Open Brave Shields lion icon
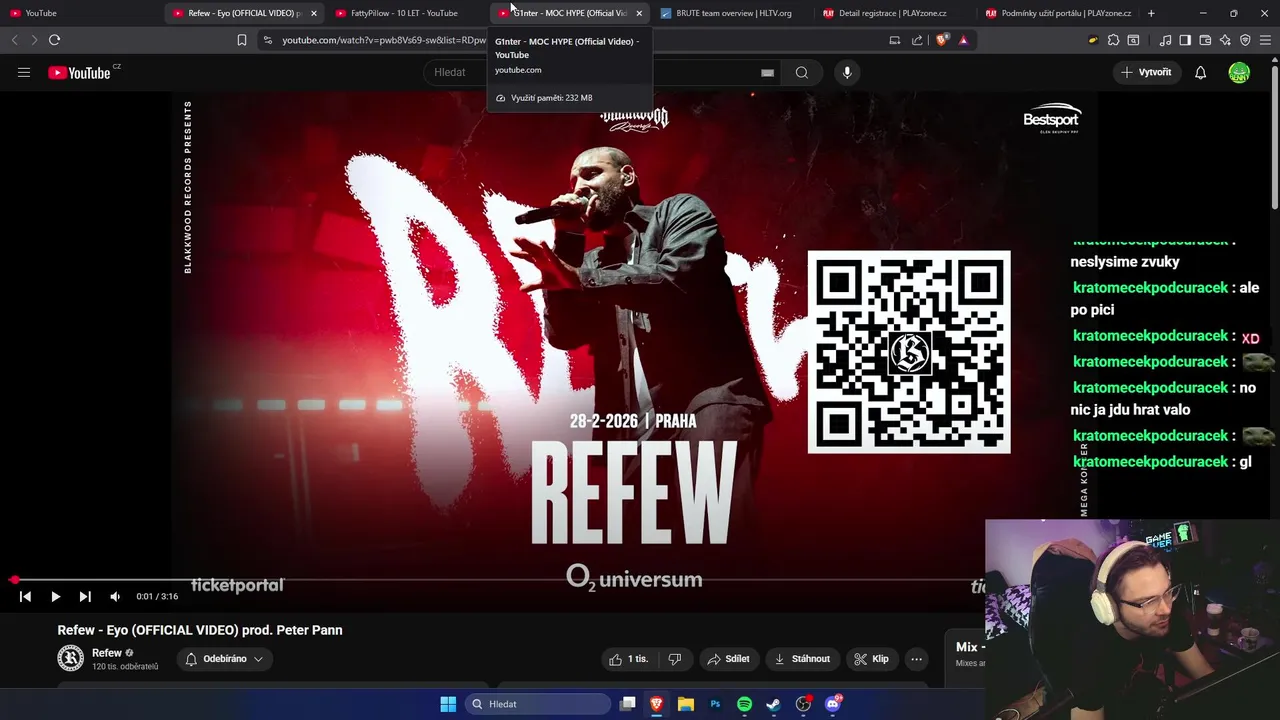The width and height of the screenshot is (1280, 720). pyautogui.click(x=941, y=40)
